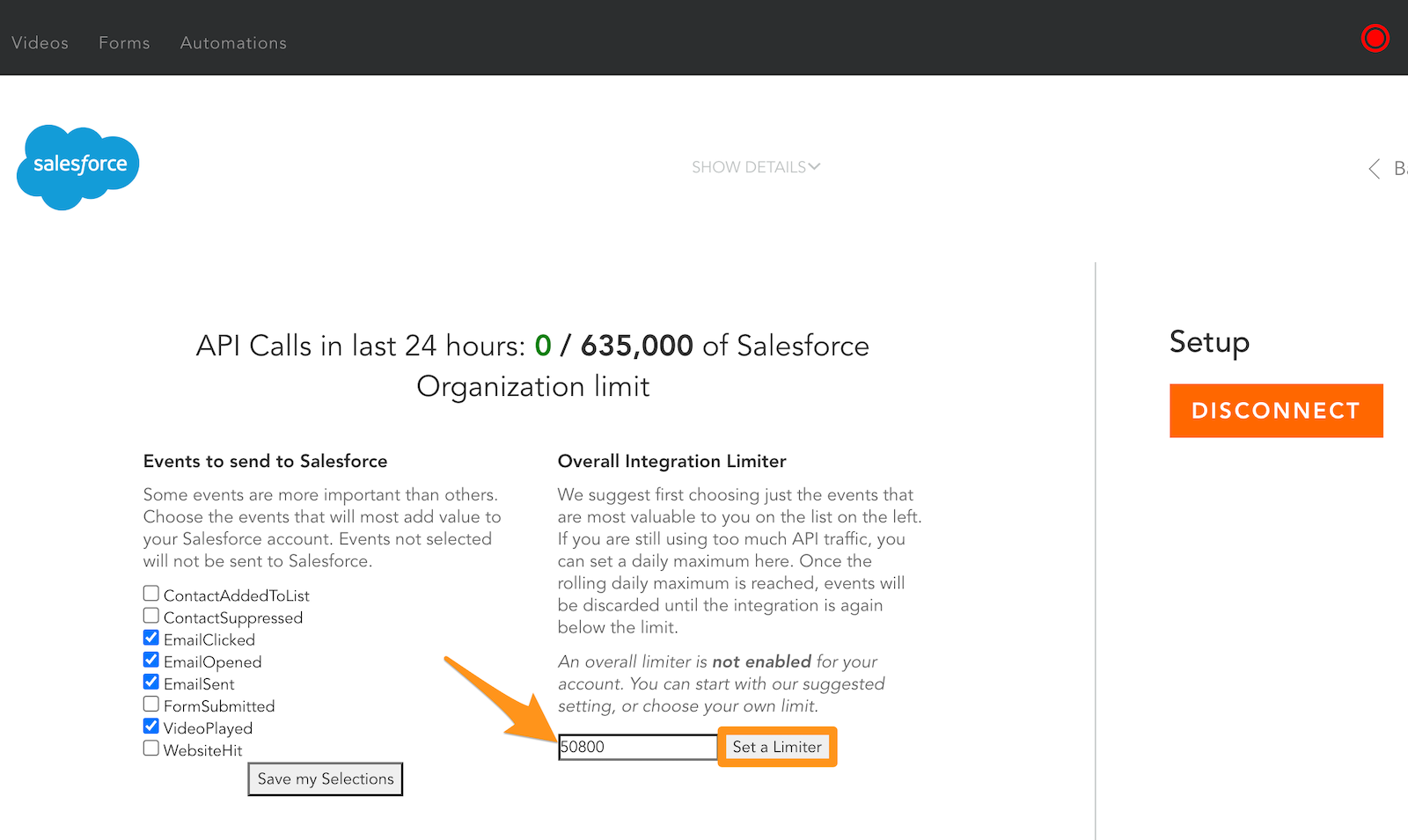Open the Automations menu
1408x840 pixels.
(x=233, y=43)
